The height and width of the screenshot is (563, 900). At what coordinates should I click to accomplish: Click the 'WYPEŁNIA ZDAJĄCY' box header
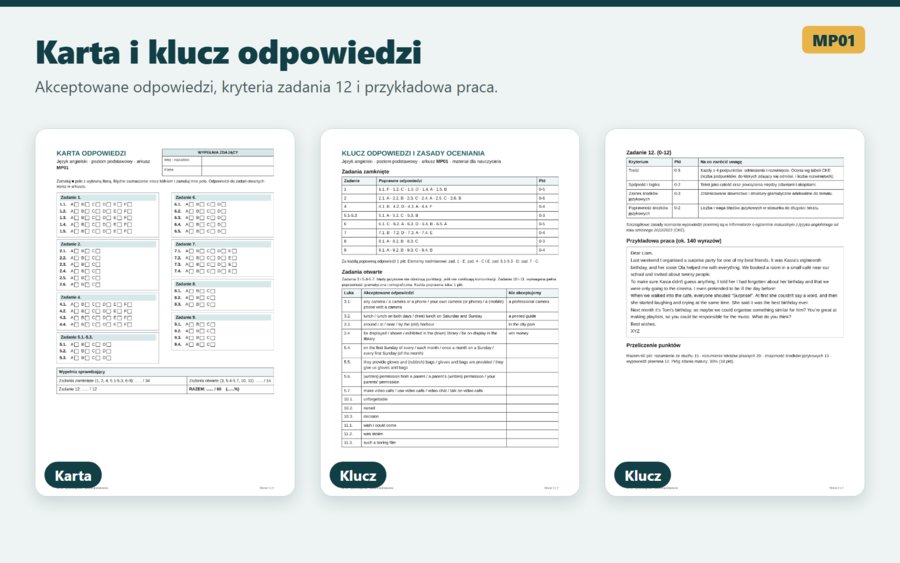(x=218, y=153)
